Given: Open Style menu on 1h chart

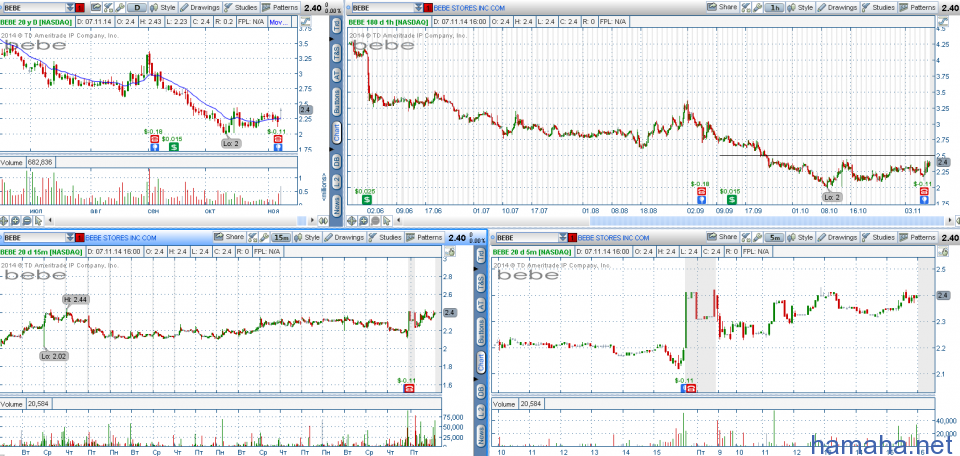Looking at the screenshot, I should tap(801, 7).
